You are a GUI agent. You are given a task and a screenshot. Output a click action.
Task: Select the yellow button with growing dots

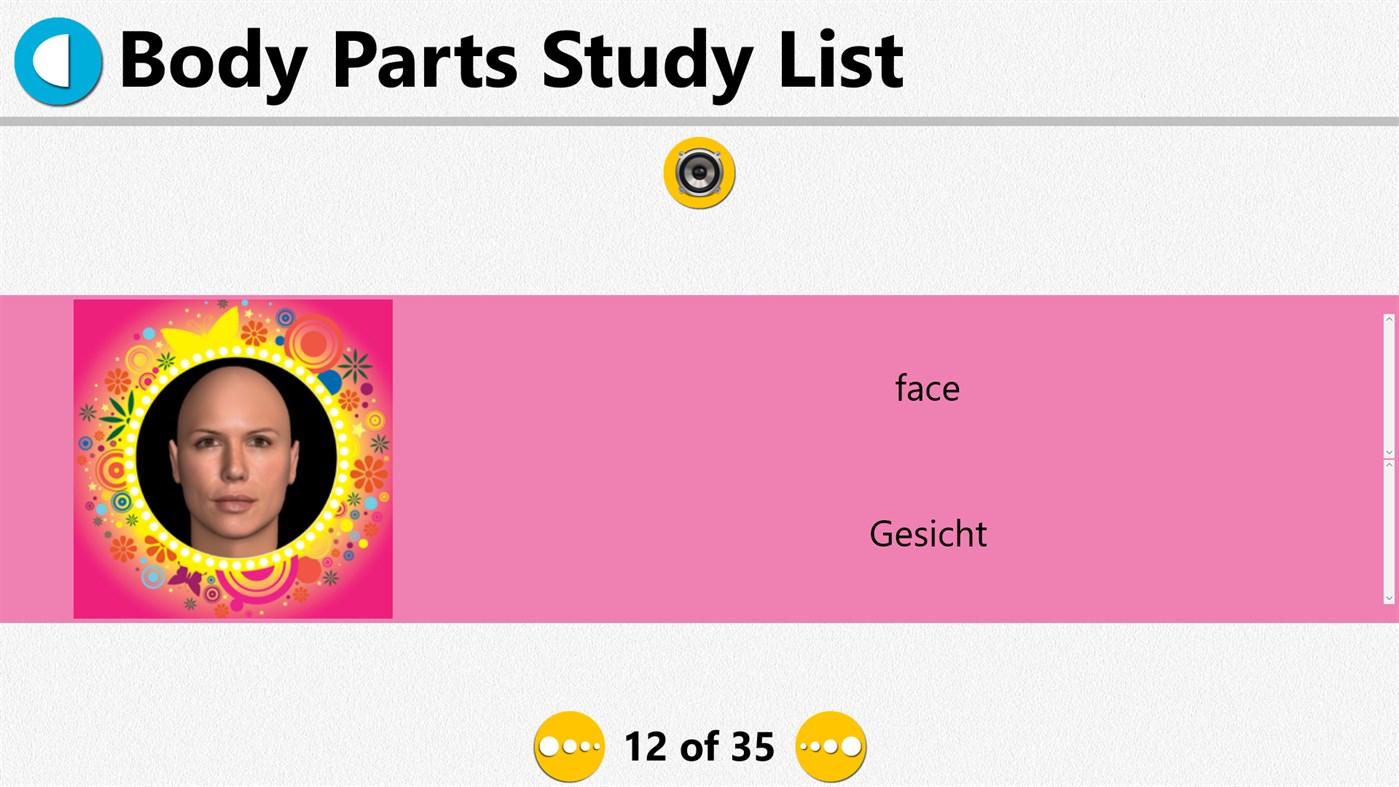[830, 745]
